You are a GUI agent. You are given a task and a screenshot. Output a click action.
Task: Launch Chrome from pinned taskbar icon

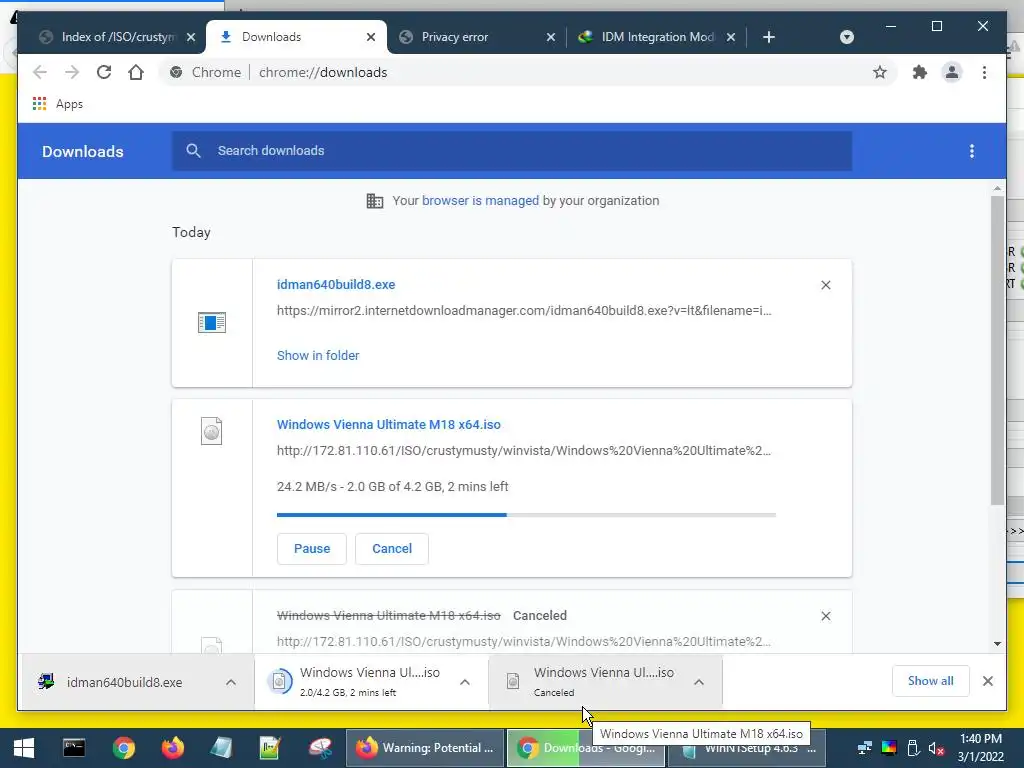(x=123, y=748)
